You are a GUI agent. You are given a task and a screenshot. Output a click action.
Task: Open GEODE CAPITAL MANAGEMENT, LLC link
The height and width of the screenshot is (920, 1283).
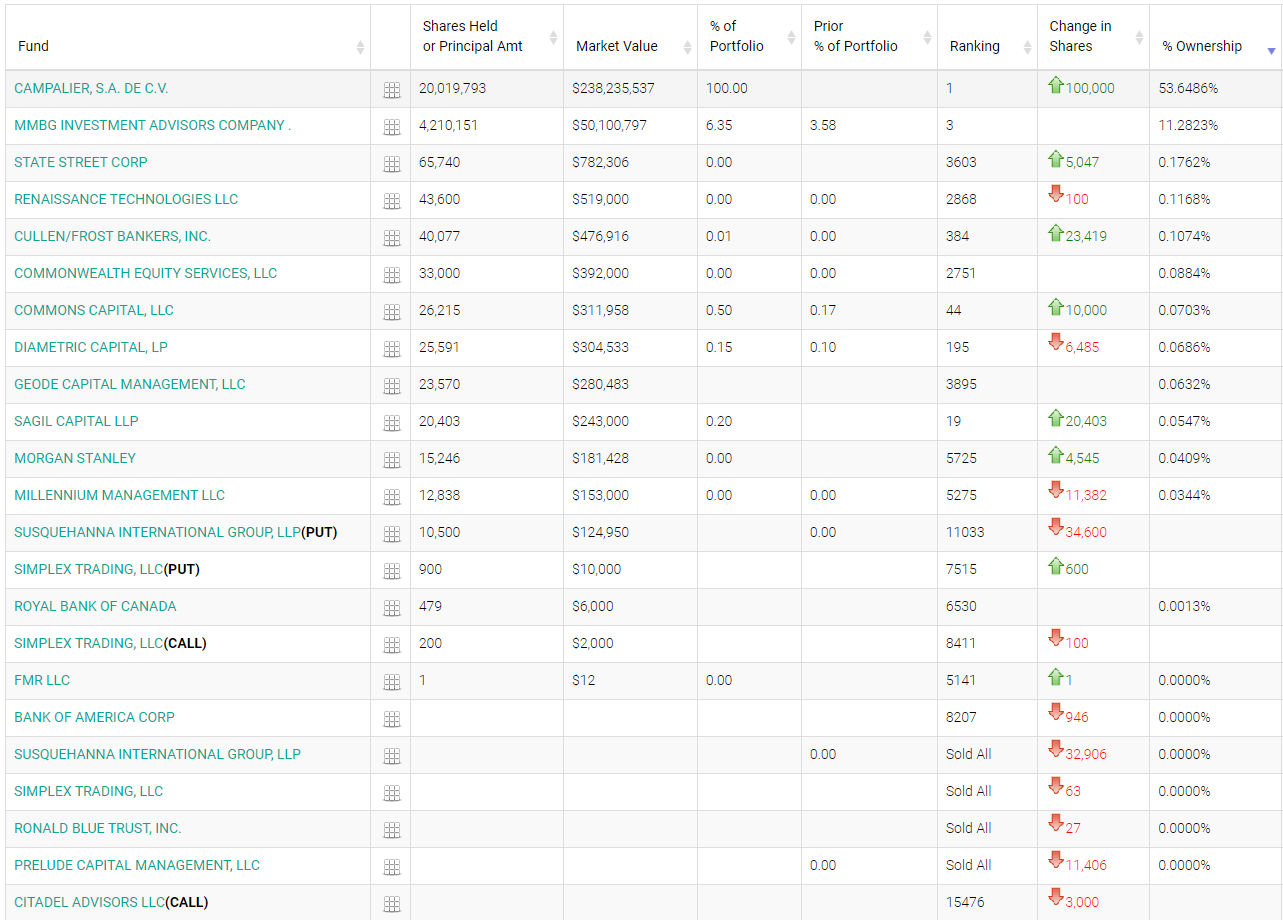coord(130,384)
